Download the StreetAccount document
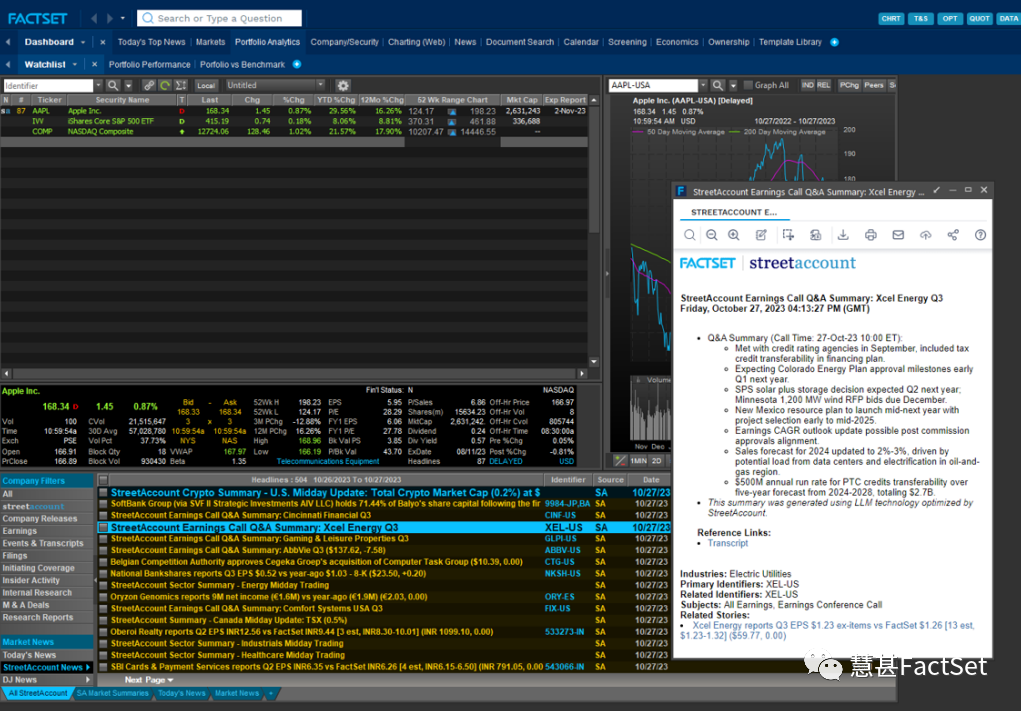 pos(843,235)
